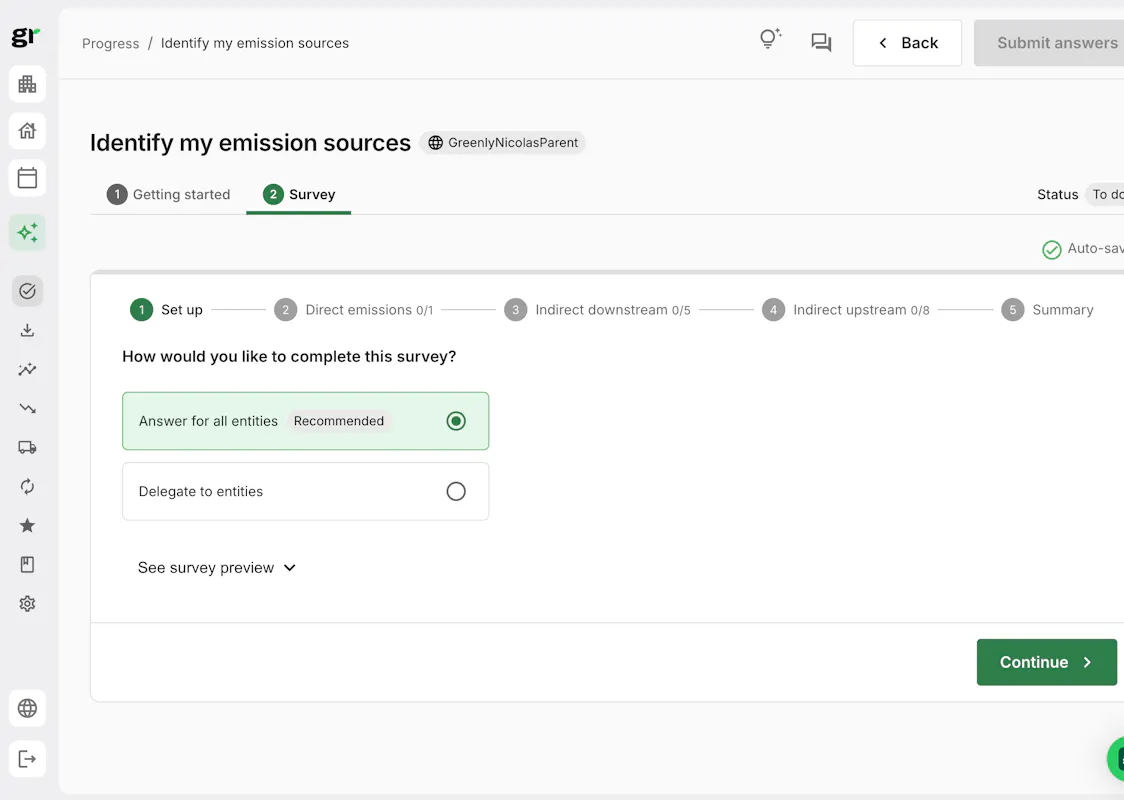
Task: Open the chat comments icon in header
Action: pyautogui.click(x=821, y=43)
